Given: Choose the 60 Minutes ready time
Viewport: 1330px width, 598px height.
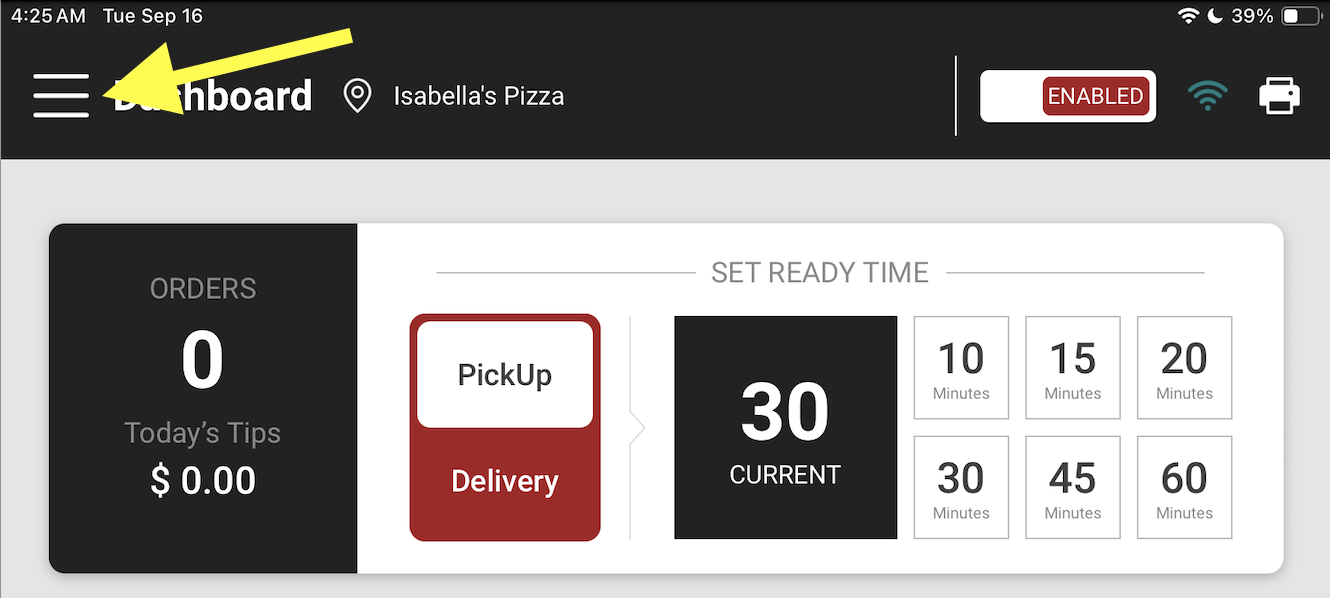Looking at the screenshot, I should 1185,488.
